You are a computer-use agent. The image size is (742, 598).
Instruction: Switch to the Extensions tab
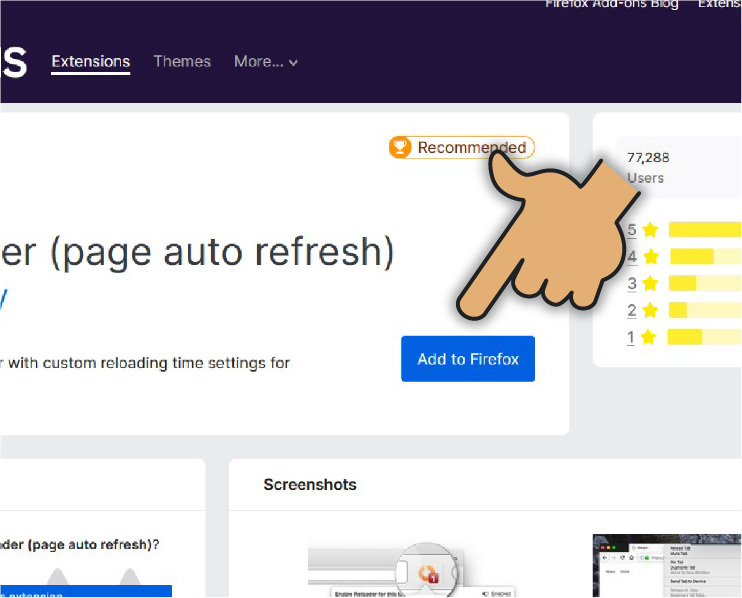pyautogui.click(x=91, y=62)
